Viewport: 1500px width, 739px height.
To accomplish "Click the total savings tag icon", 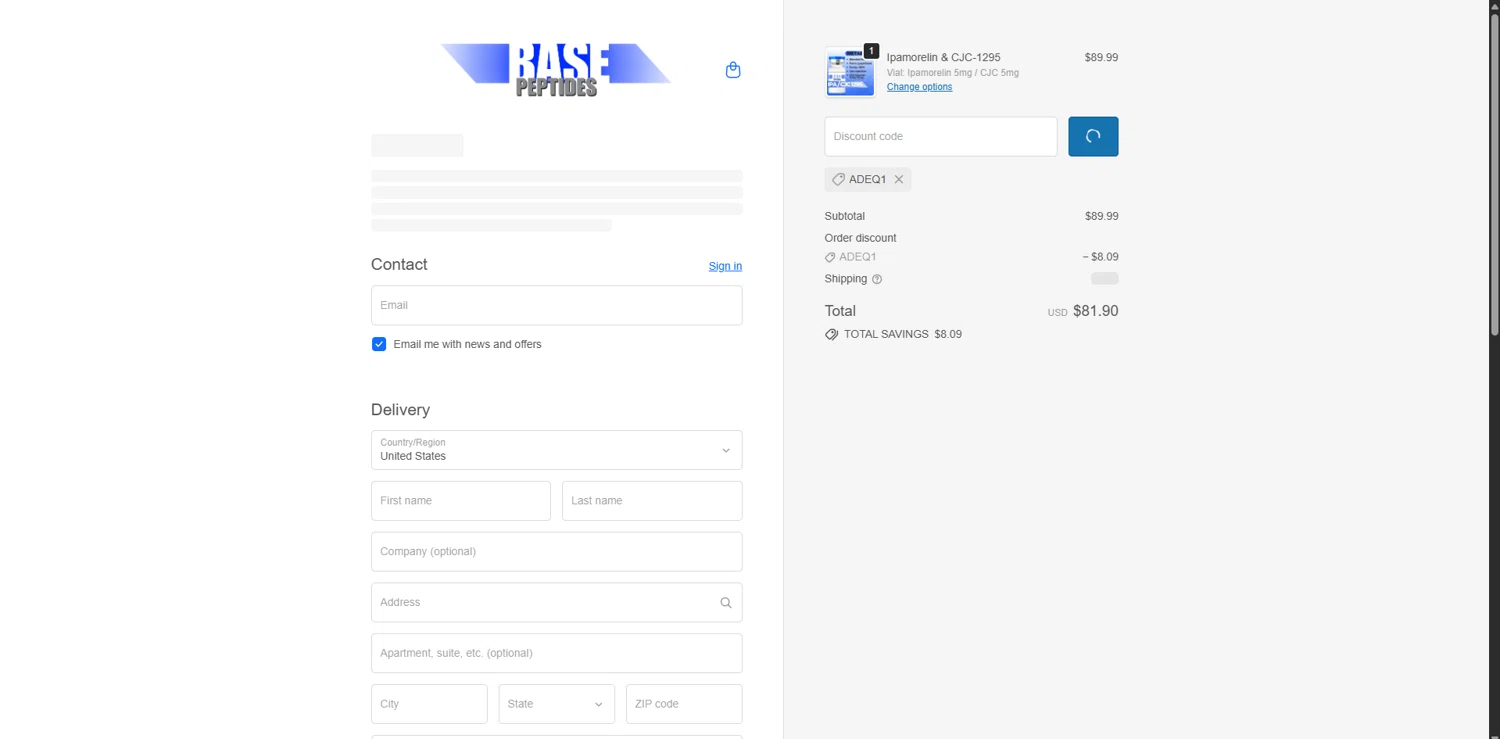I will [831, 335].
